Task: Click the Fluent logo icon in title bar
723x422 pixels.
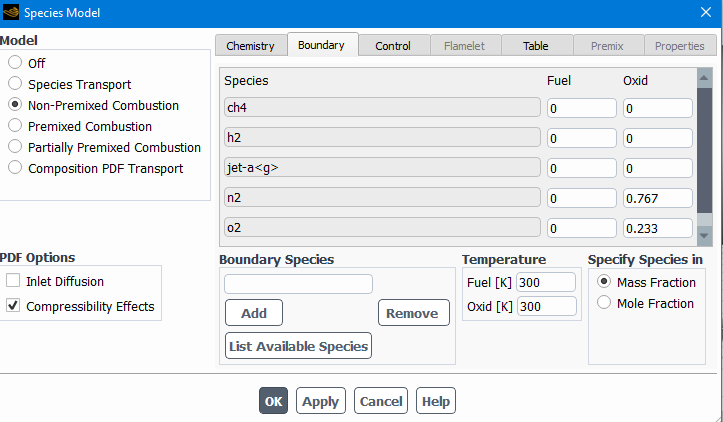Action: coord(11,12)
